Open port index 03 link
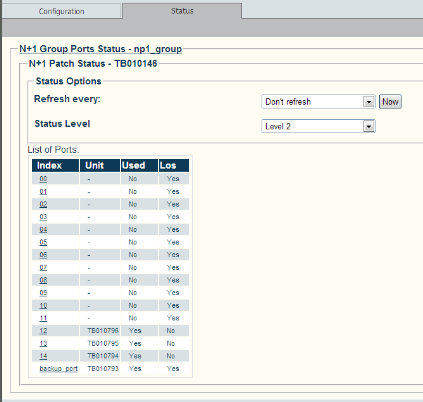423x402 pixels. 43,217
